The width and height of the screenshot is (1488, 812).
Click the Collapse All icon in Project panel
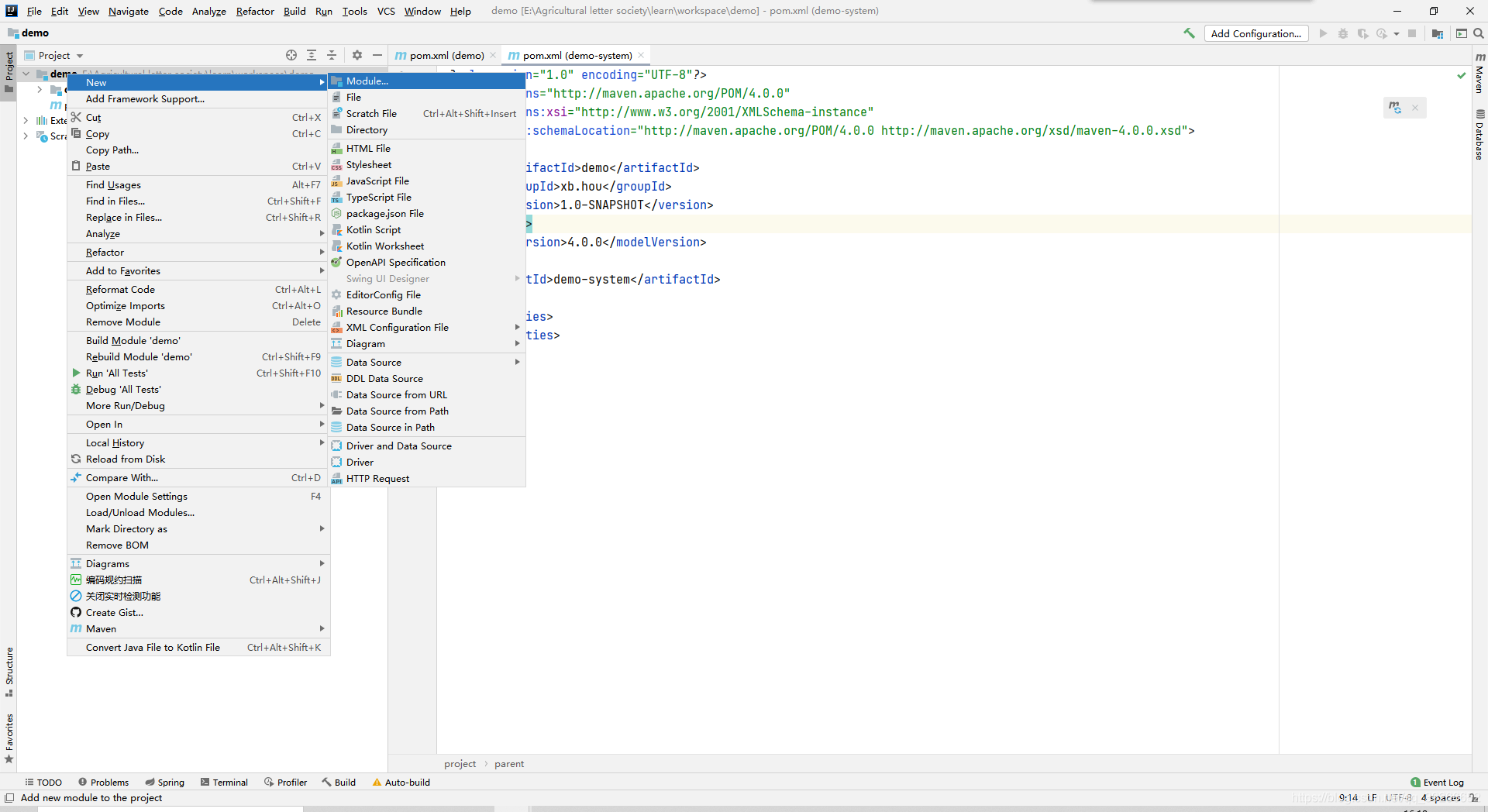point(332,55)
